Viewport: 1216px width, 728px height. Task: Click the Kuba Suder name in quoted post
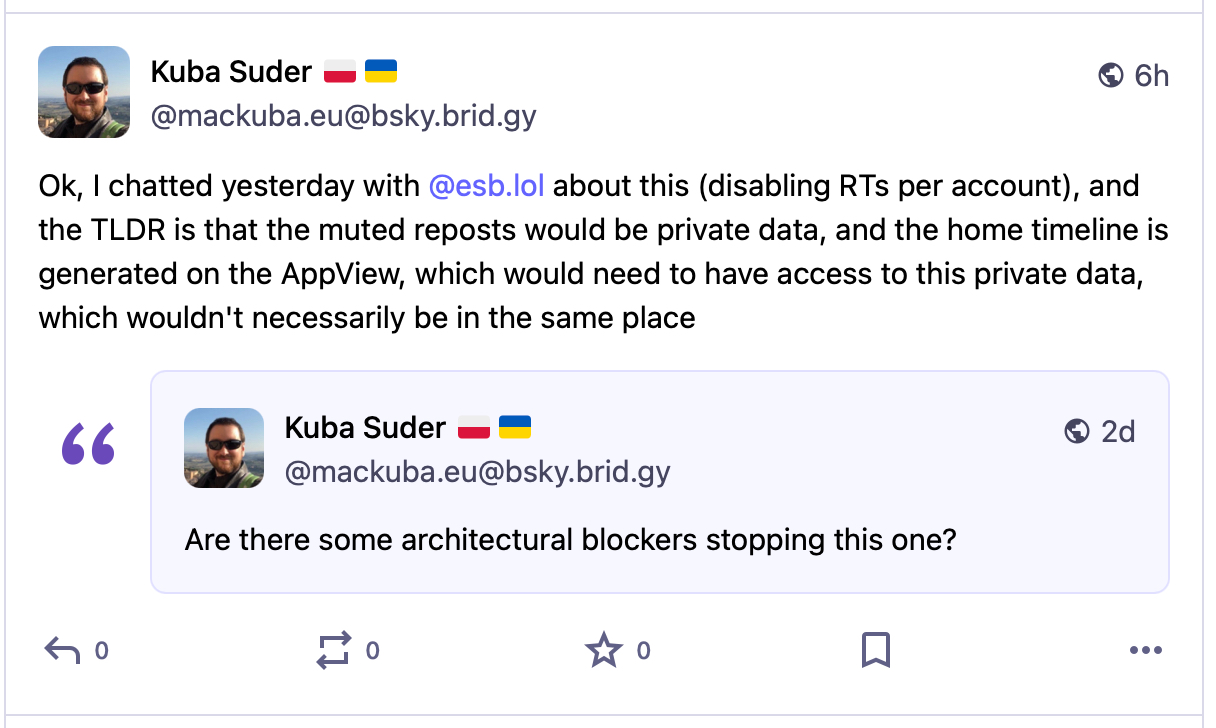tap(365, 428)
